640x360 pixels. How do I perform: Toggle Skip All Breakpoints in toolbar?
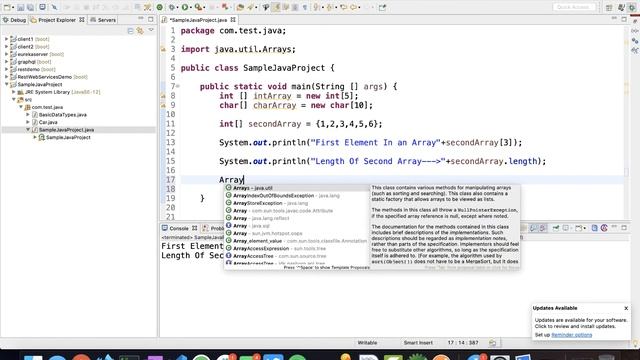[54, 7]
